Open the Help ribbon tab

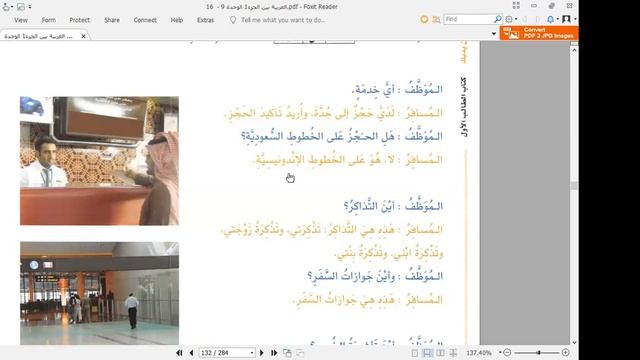tap(176, 20)
